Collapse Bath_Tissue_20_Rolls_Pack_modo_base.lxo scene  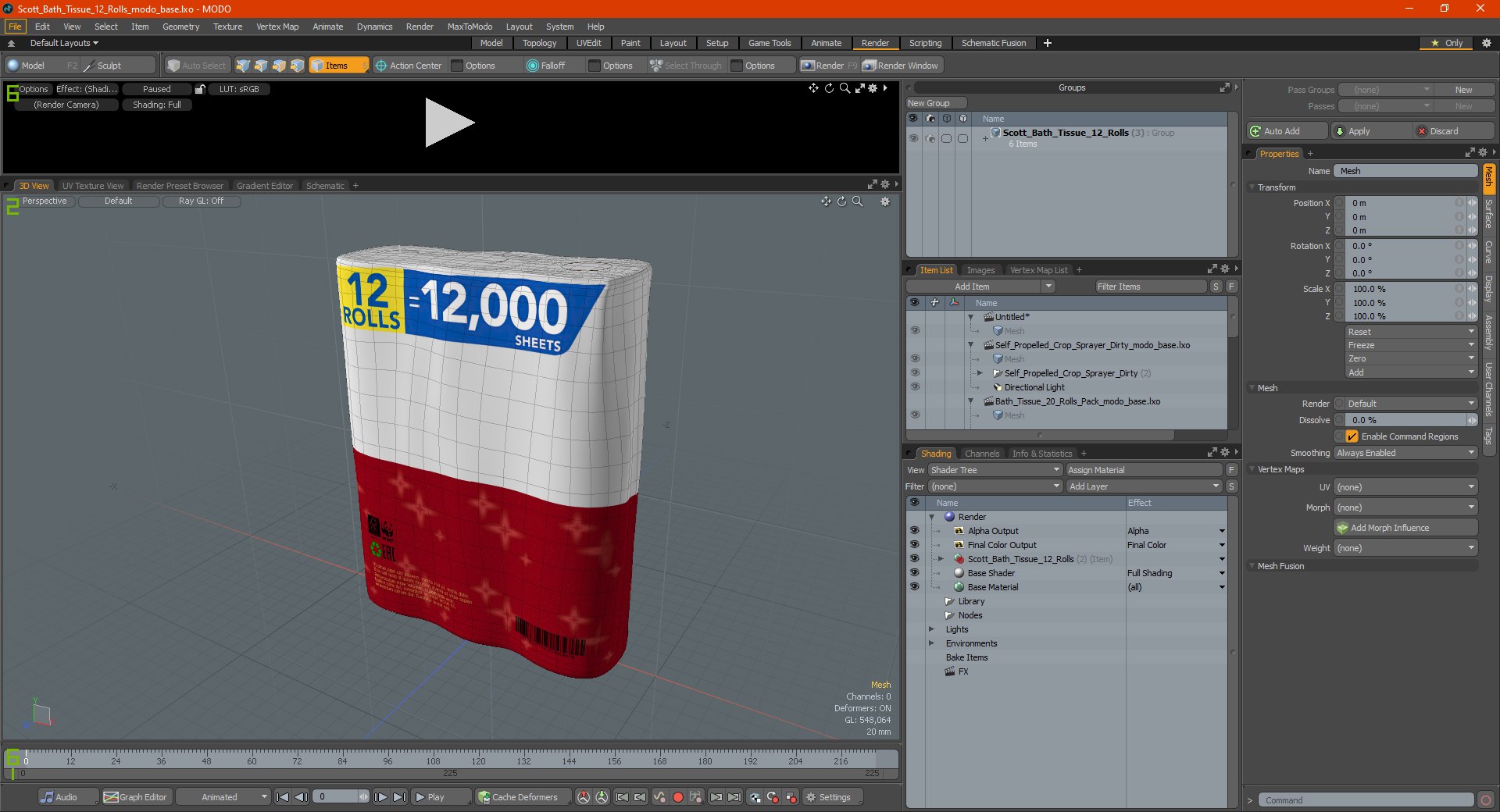click(x=971, y=401)
